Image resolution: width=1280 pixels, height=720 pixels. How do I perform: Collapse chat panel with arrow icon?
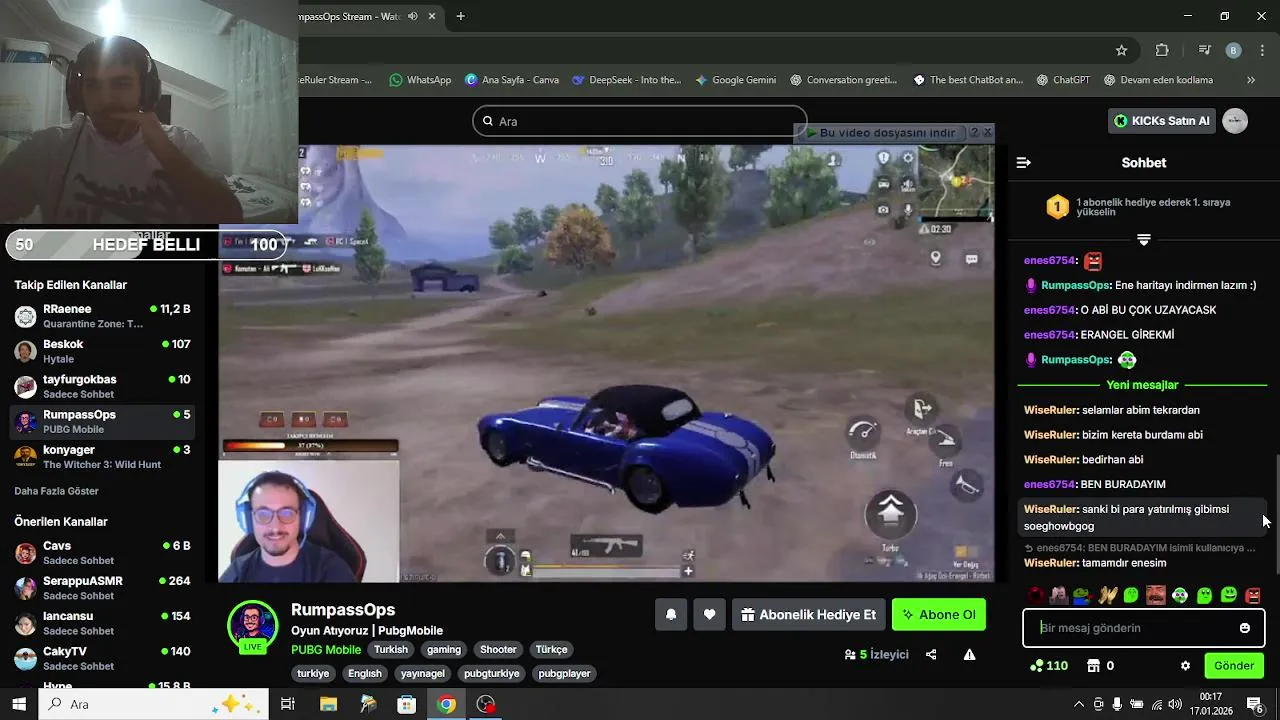[x=1023, y=162]
